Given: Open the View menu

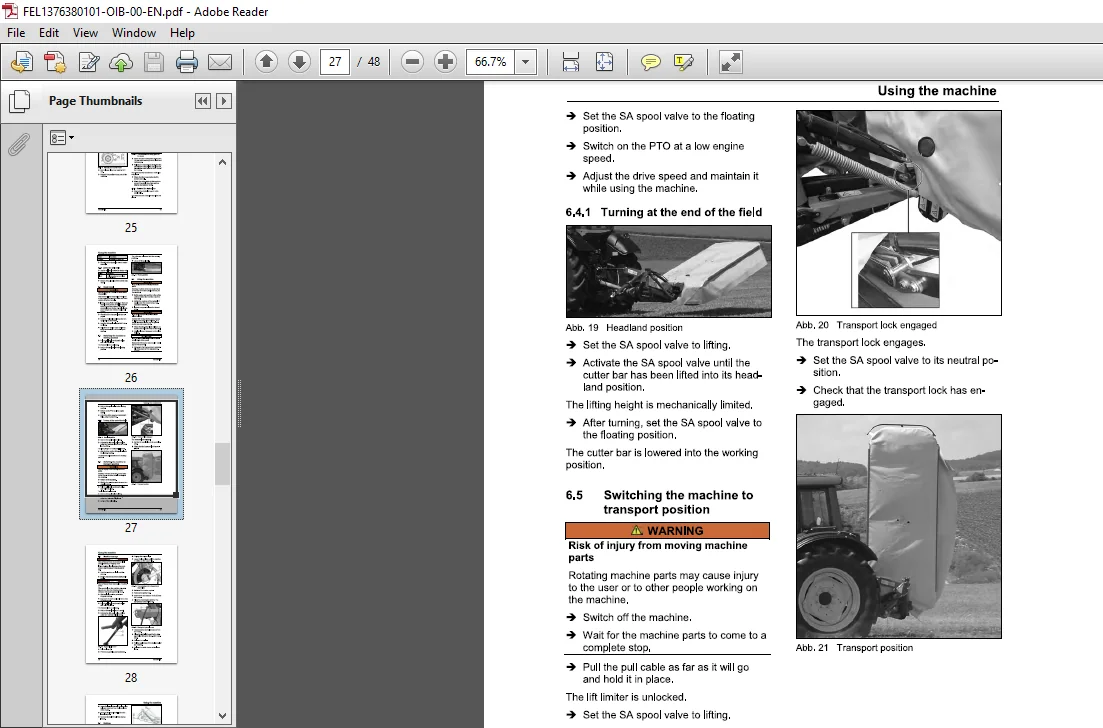Looking at the screenshot, I should click(x=85, y=33).
